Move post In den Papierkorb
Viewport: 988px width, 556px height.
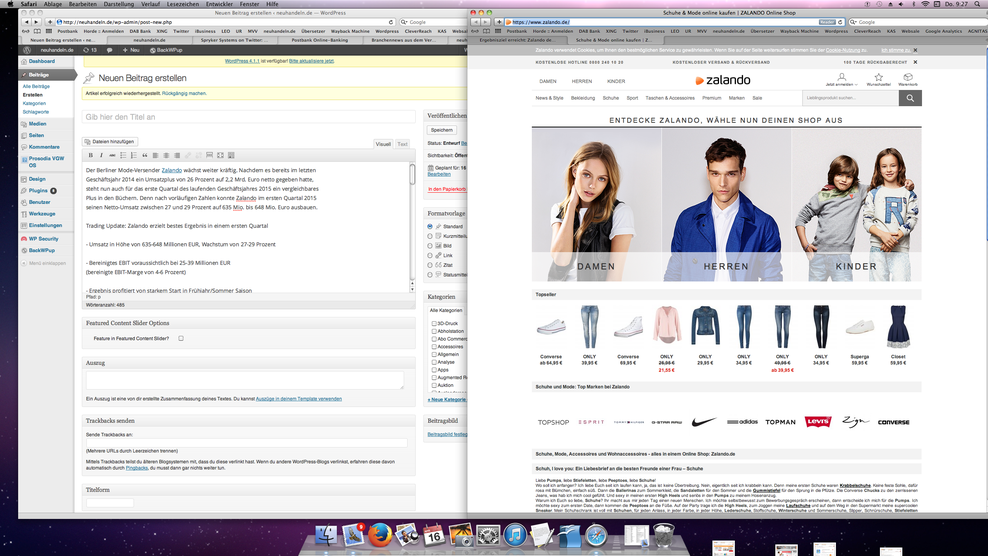point(447,189)
